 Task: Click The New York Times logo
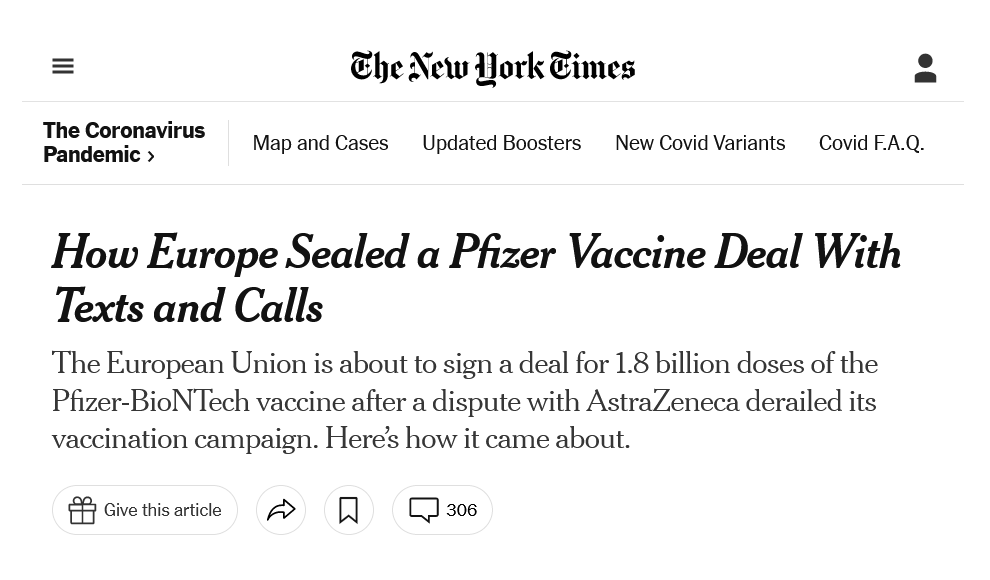pyautogui.click(x=493, y=67)
